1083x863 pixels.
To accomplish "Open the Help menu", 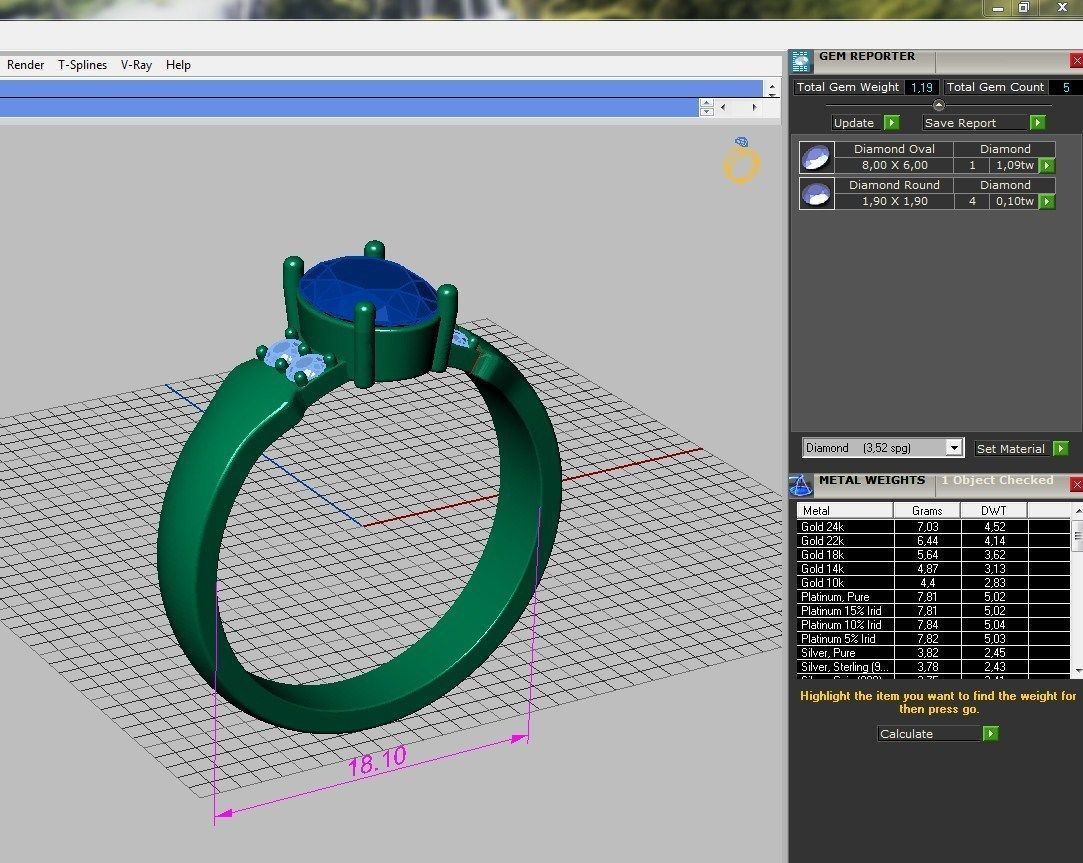I will pos(178,65).
